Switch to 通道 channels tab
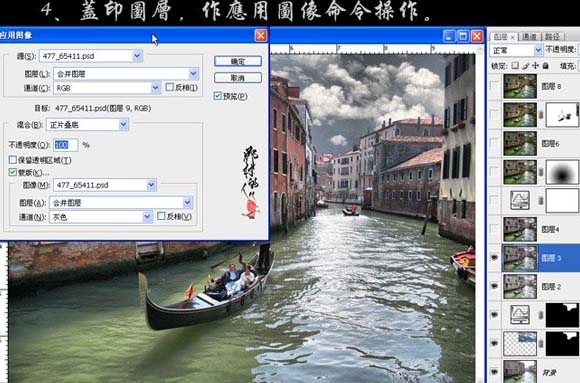Image resolution: width=580 pixels, height=383 pixels. coord(529,37)
